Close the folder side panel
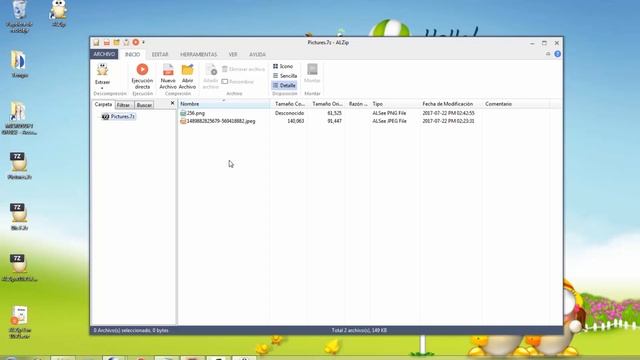Screen dimensions: 640x360 (x=172, y=103)
